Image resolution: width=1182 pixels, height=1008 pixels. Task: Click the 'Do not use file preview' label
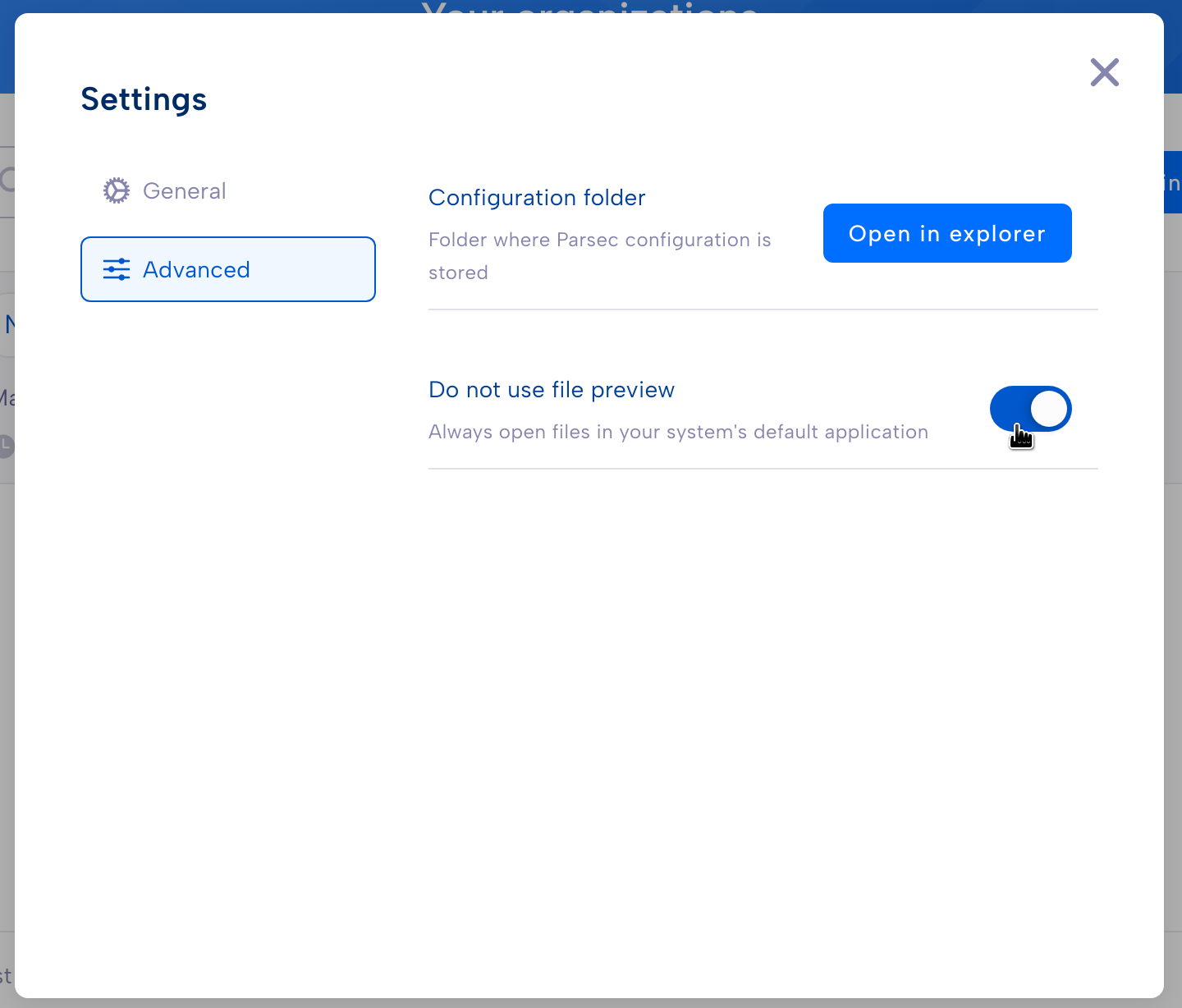pyautogui.click(x=552, y=390)
